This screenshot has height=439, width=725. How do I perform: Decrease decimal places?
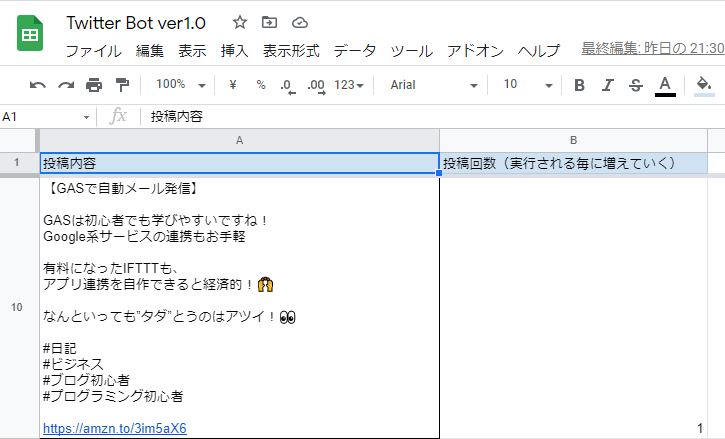pos(288,86)
